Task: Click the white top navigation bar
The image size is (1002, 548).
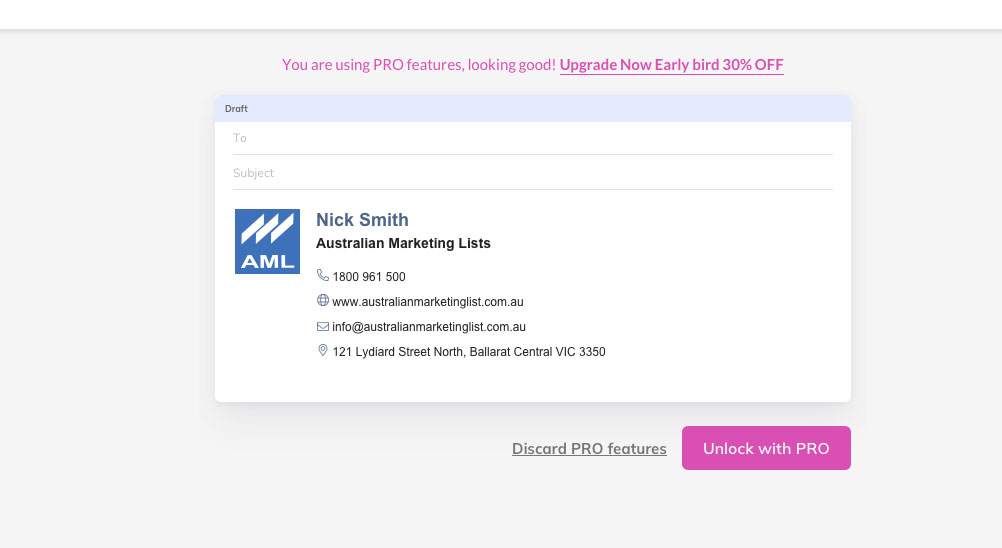Action: tap(501, 14)
